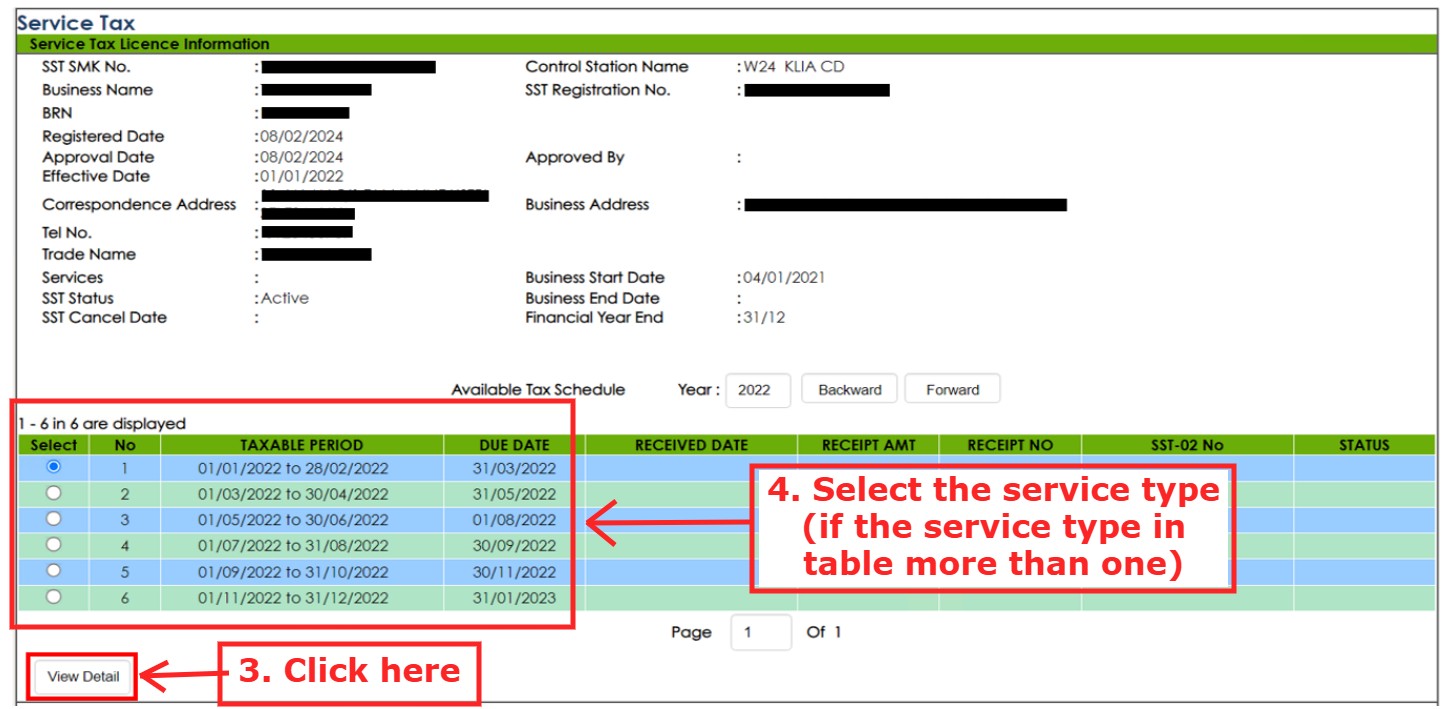Select radio button for period 01/03/2022 to 30/04/2022

(x=54, y=493)
